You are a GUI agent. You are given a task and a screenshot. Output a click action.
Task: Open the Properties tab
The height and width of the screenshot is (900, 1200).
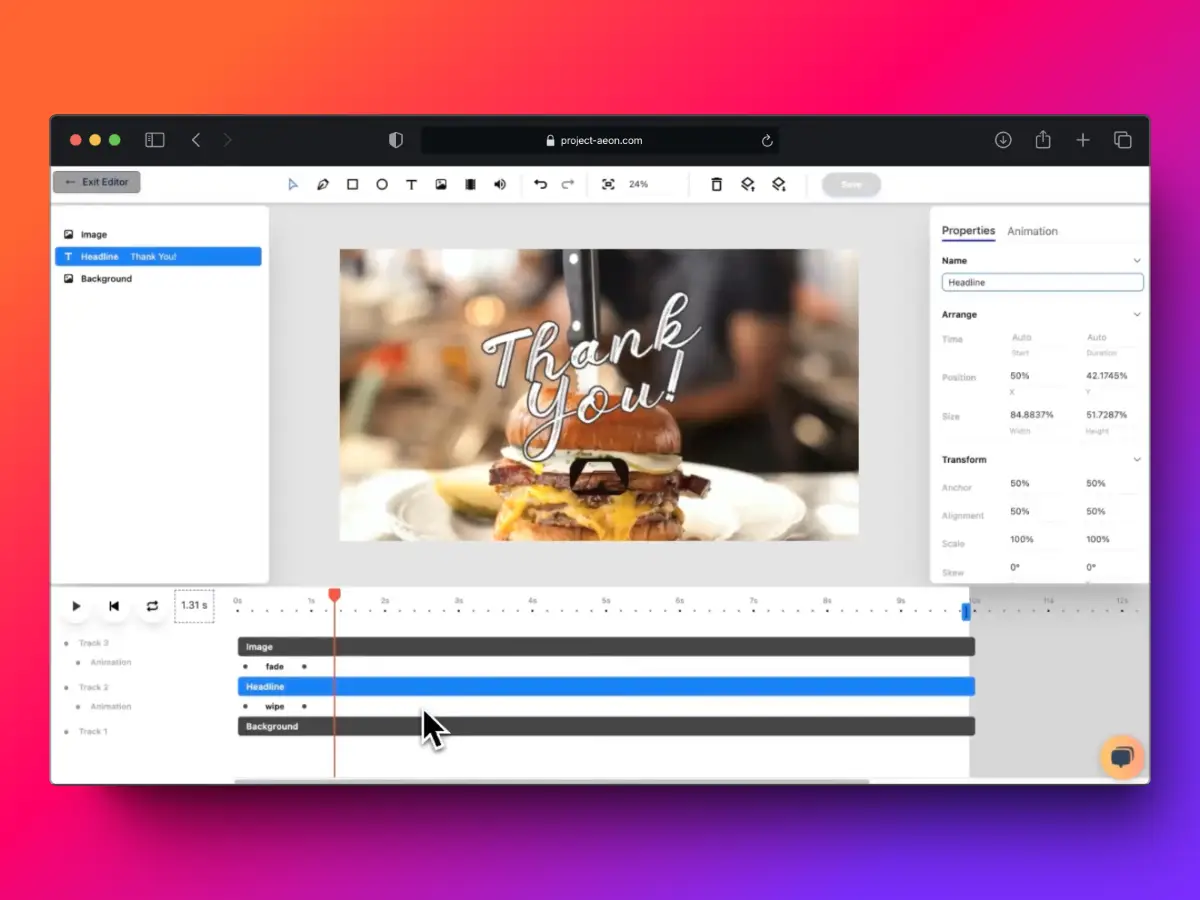[x=968, y=231]
